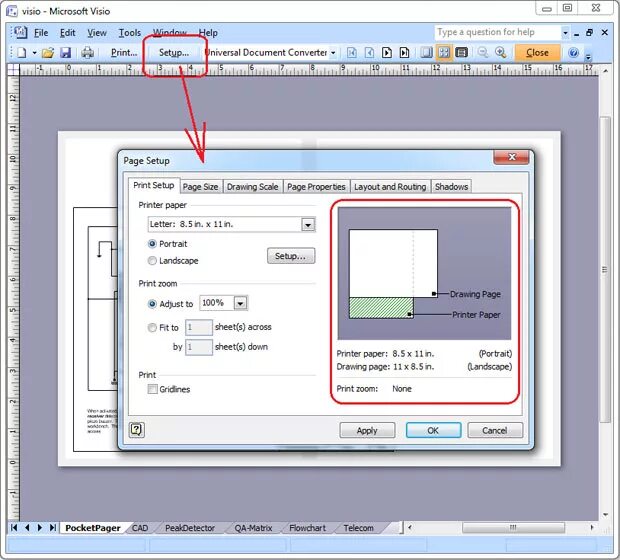The width and height of the screenshot is (620, 560).
Task: Open the Tools menu
Action: tap(130, 33)
